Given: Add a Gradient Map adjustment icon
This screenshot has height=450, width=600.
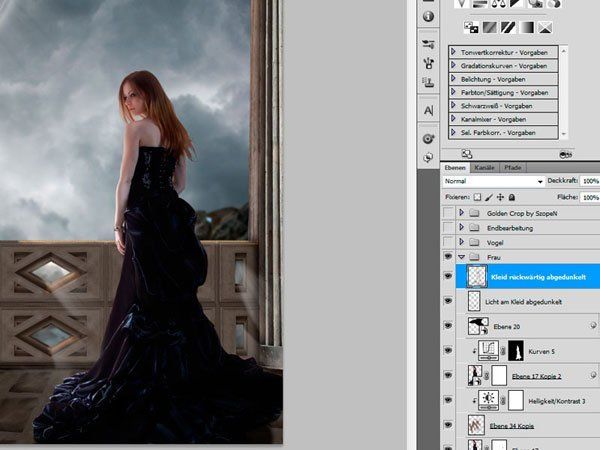Looking at the screenshot, I should coord(527,27).
